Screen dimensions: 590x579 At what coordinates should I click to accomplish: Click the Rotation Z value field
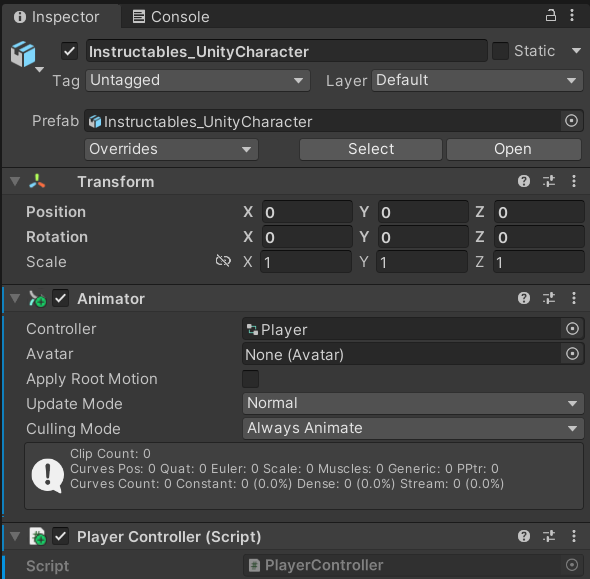539,237
